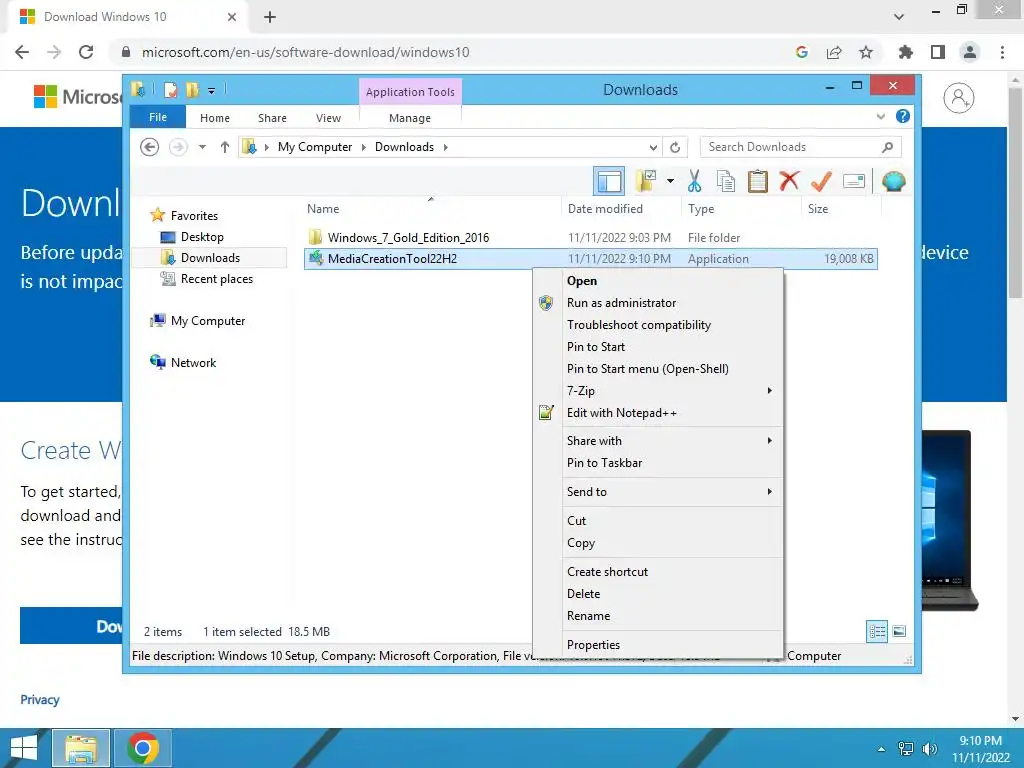Expand Downloads breadcrumb arrow in address bar
This screenshot has height=768, width=1024.
click(x=445, y=147)
